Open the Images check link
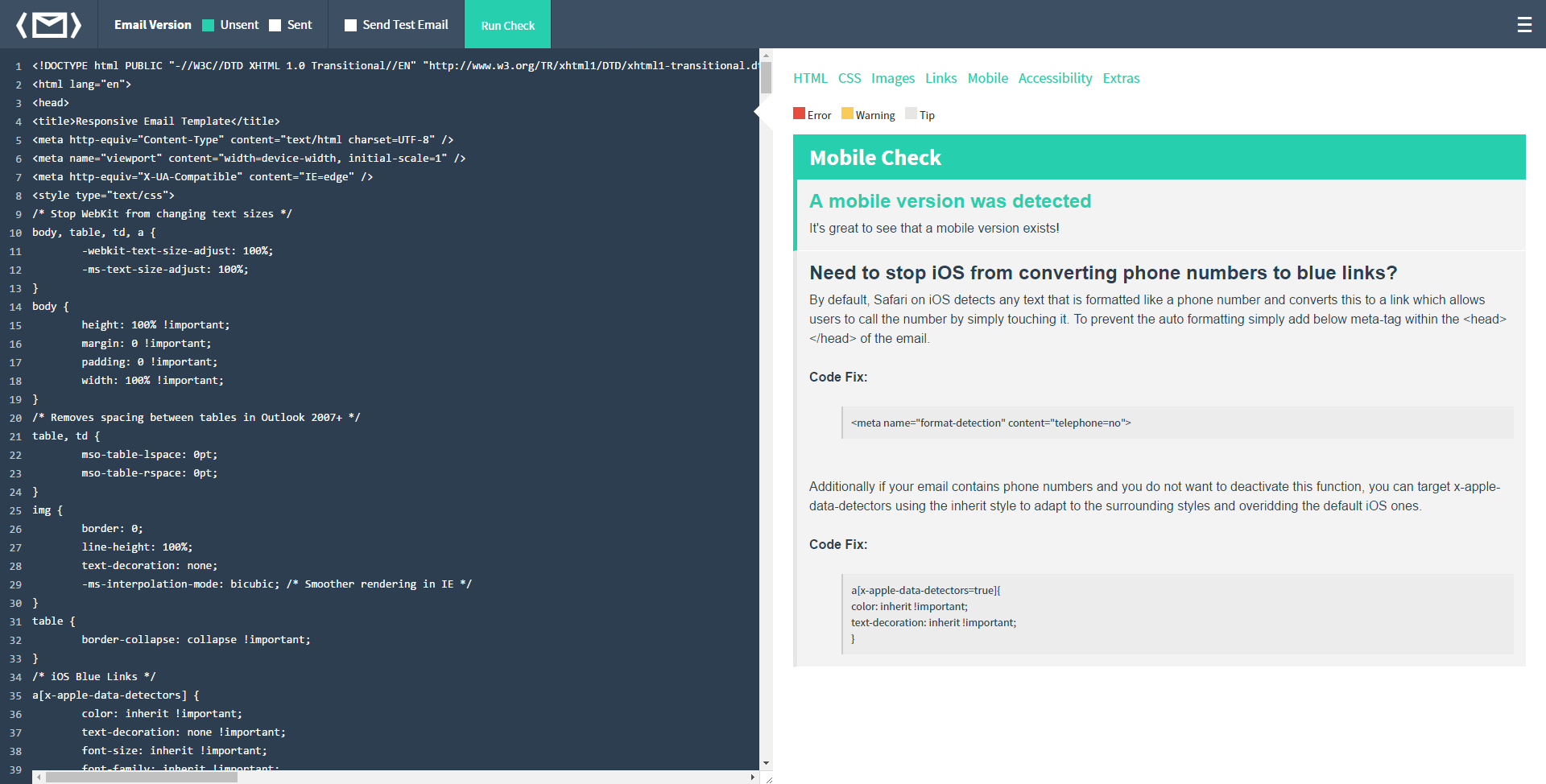This screenshot has width=1546, height=784. tap(893, 78)
